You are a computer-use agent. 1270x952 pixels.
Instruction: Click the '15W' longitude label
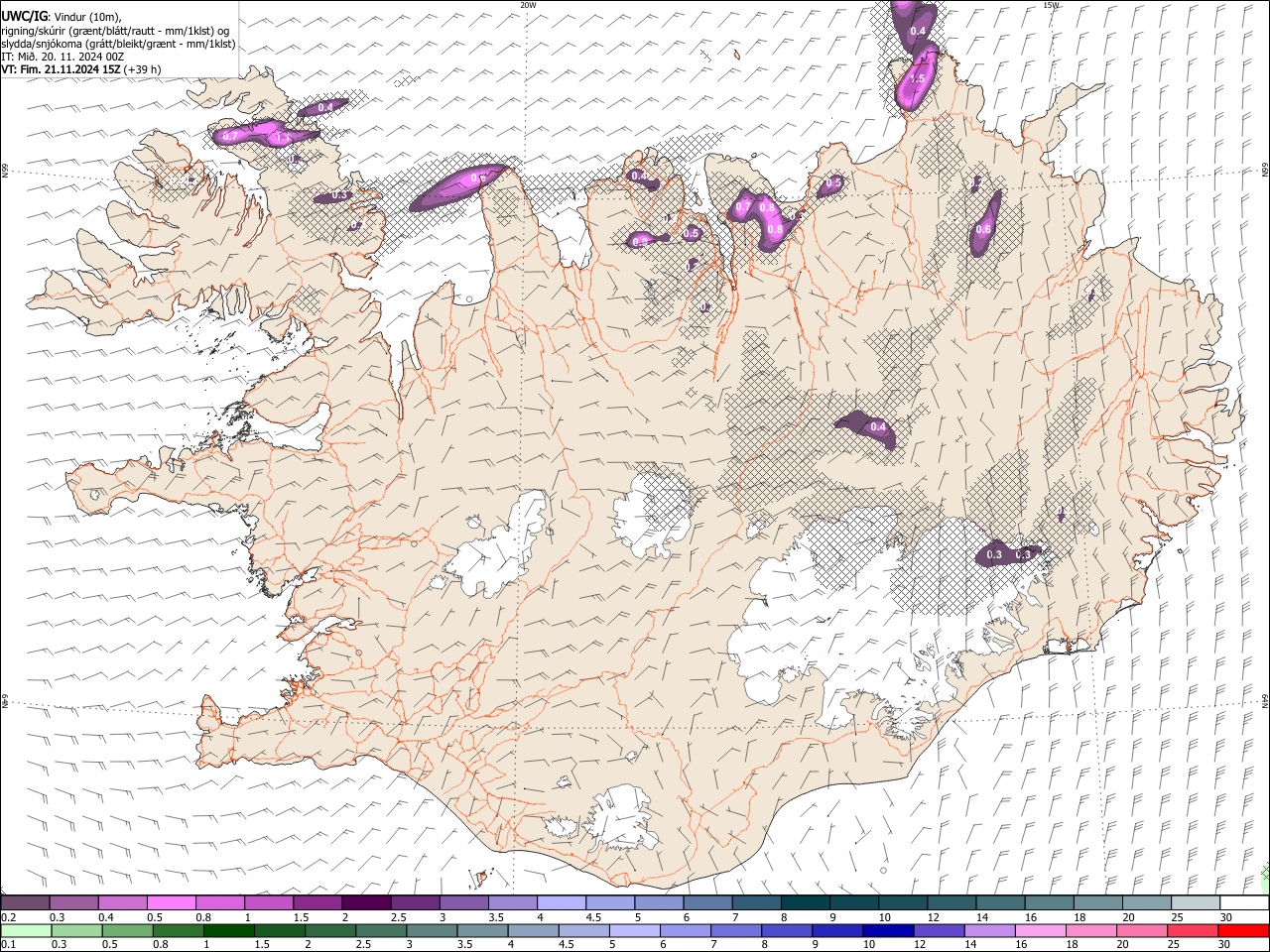1050,5
